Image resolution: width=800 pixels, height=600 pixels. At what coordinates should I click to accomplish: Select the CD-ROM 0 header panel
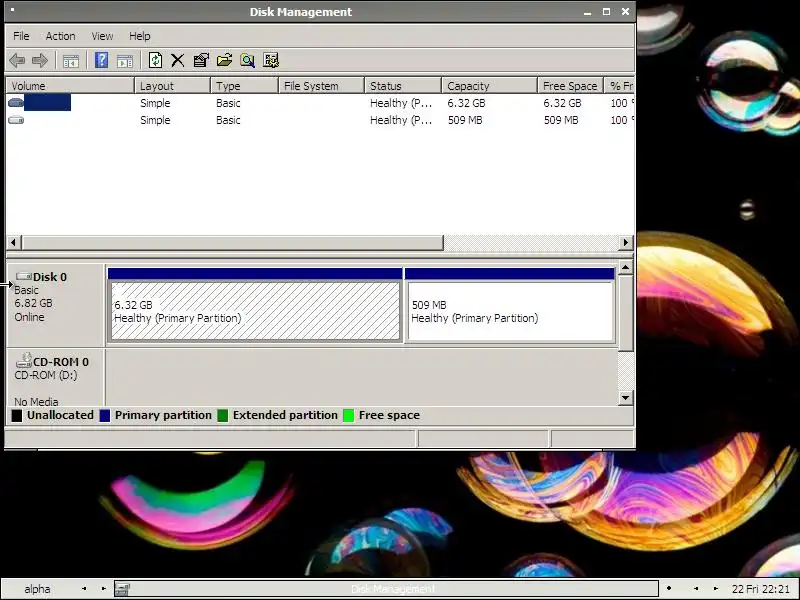coord(55,378)
